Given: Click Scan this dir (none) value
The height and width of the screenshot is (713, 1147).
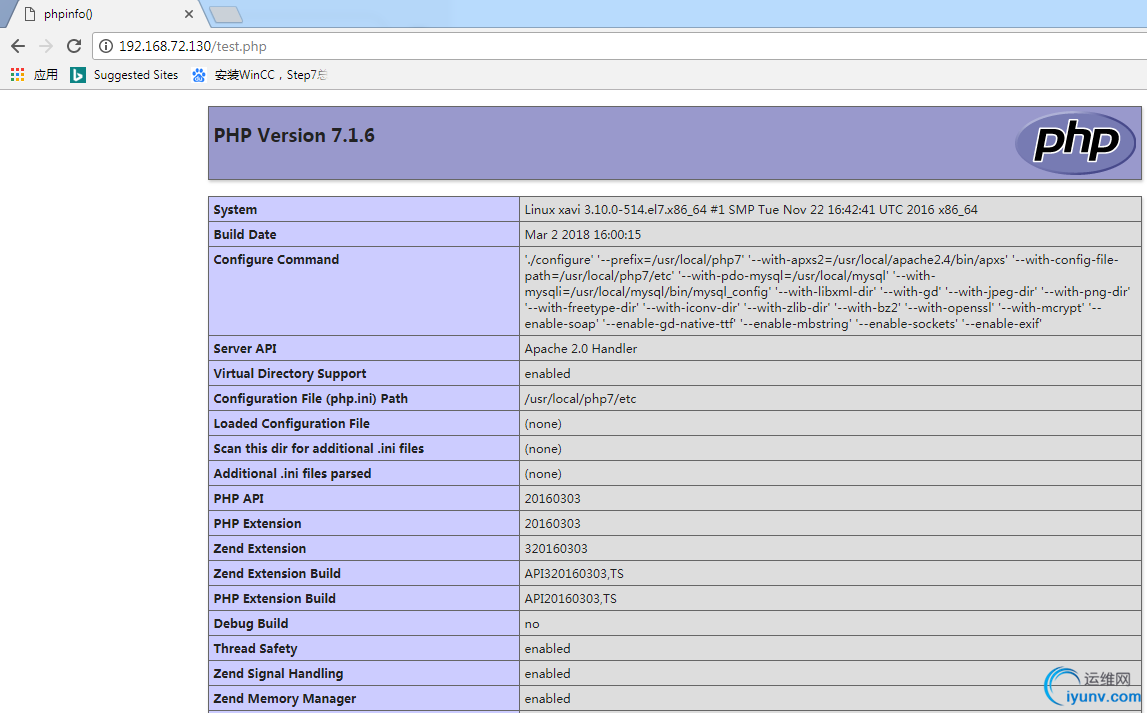Looking at the screenshot, I should click(x=543, y=448).
